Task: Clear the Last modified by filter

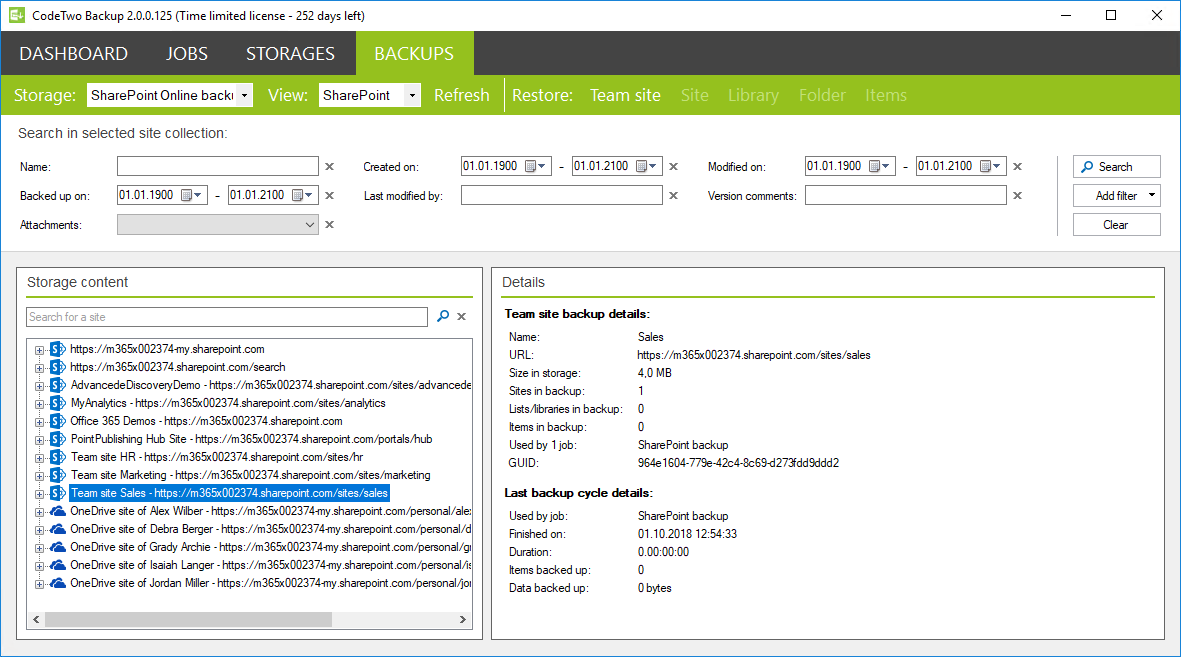Action: pos(673,195)
